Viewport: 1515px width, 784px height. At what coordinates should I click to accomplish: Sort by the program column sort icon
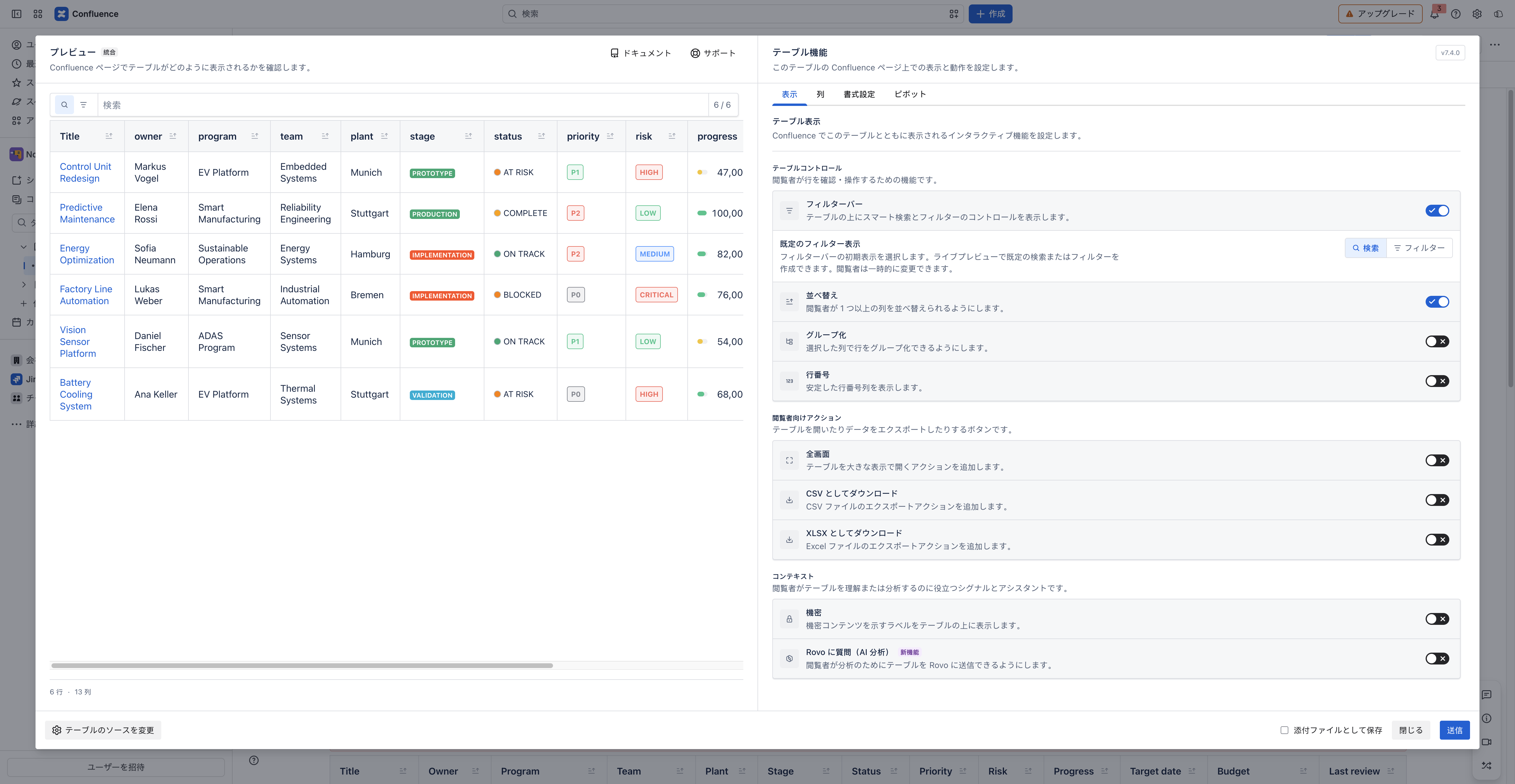(x=255, y=136)
